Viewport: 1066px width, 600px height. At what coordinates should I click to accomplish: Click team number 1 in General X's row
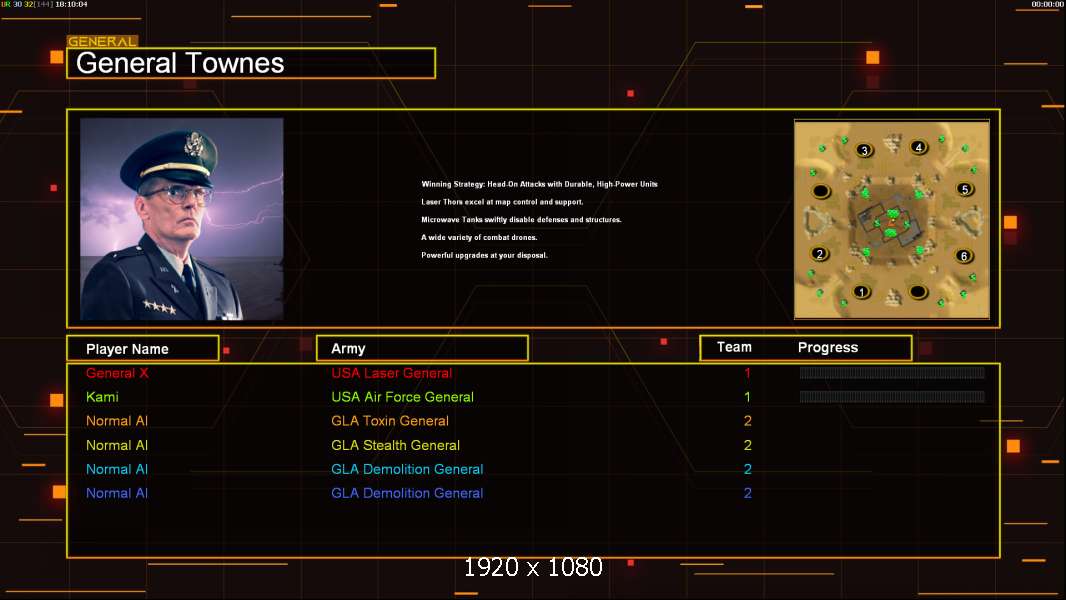[747, 373]
